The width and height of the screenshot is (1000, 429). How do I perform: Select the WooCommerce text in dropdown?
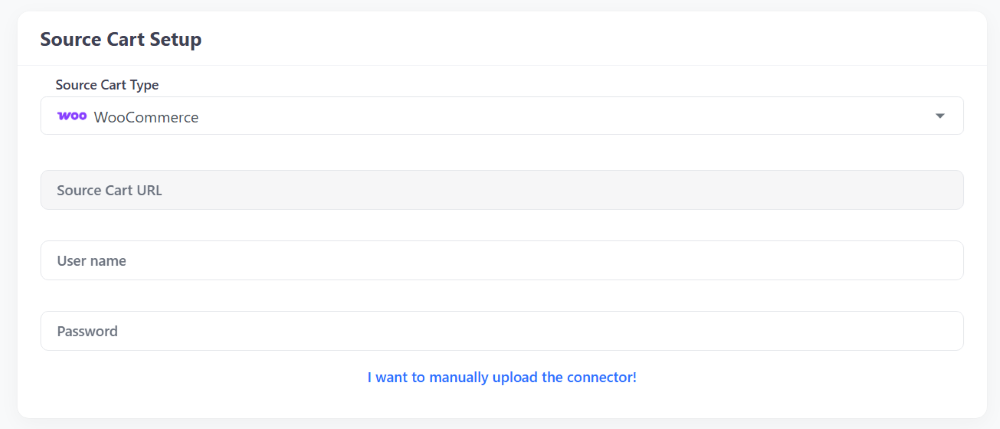point(146,117)
